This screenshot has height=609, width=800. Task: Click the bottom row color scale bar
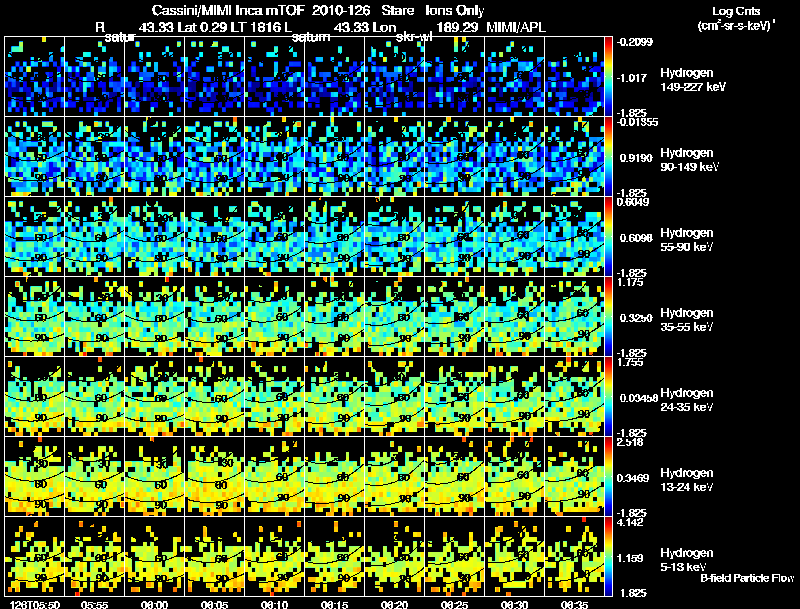click(x=608, y=556)
